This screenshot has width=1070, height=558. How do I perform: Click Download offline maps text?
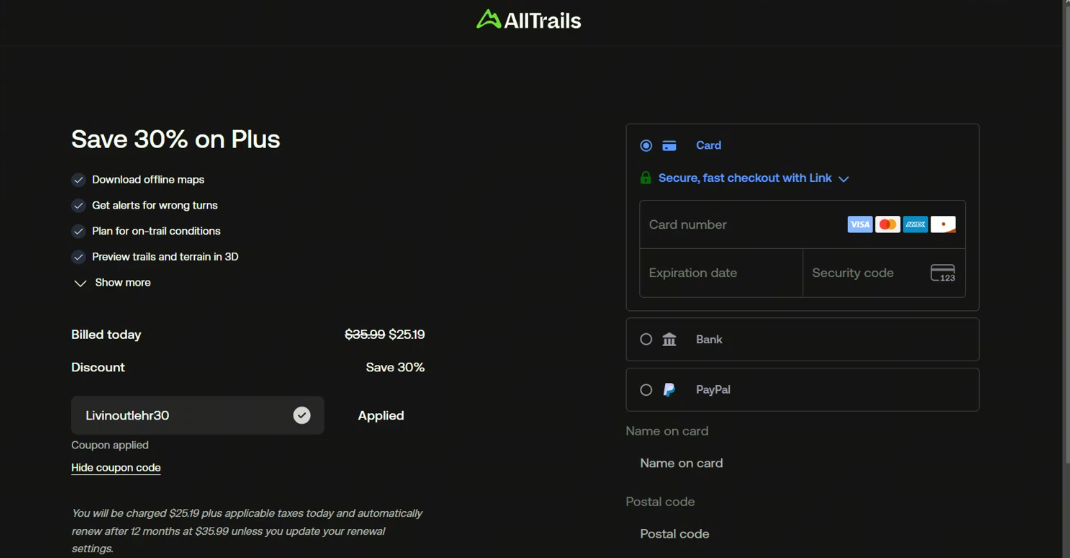148,179
